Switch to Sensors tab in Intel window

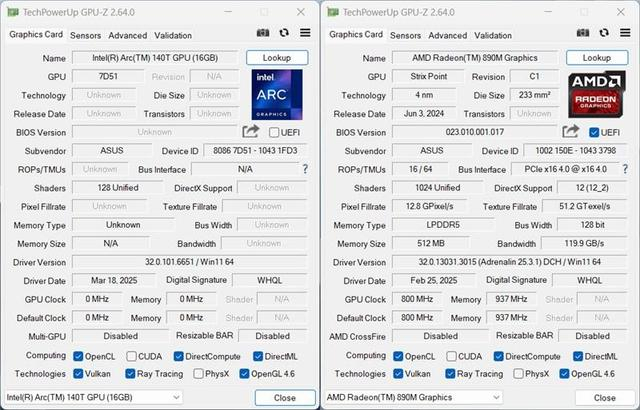point(85,35)
